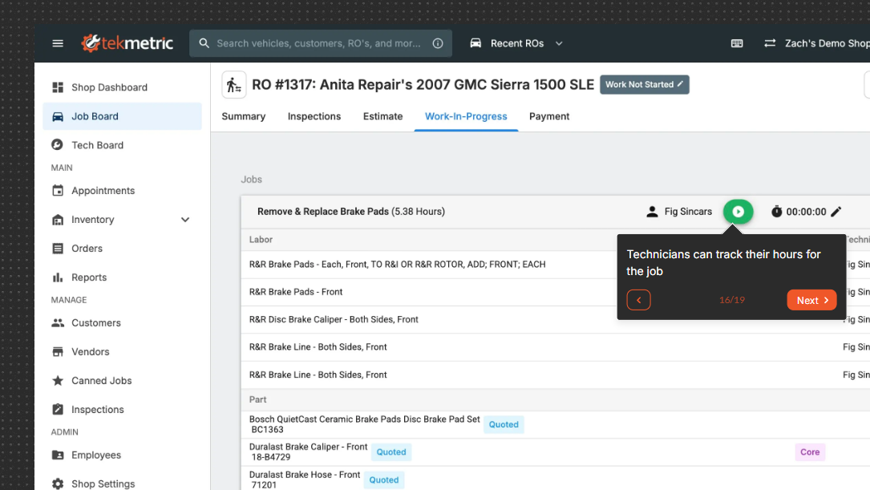Click the Reports bar chart icon
The height and width of the screenshot is (490, 870).
(x=58, y=277)
